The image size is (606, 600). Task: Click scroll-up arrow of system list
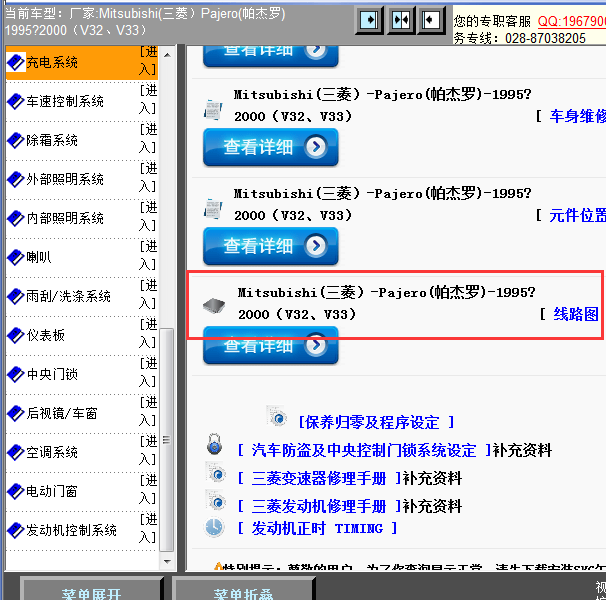click(167, 55)
